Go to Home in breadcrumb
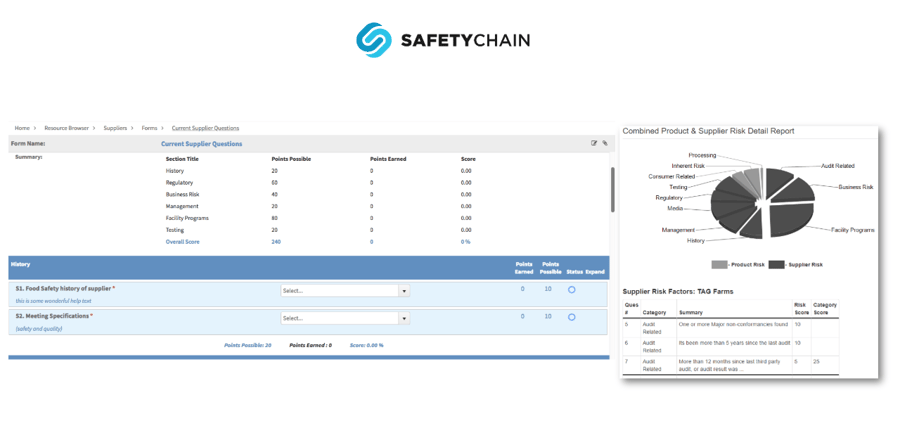The width and height of the screenshot is (900, 437). pos(22,128)
